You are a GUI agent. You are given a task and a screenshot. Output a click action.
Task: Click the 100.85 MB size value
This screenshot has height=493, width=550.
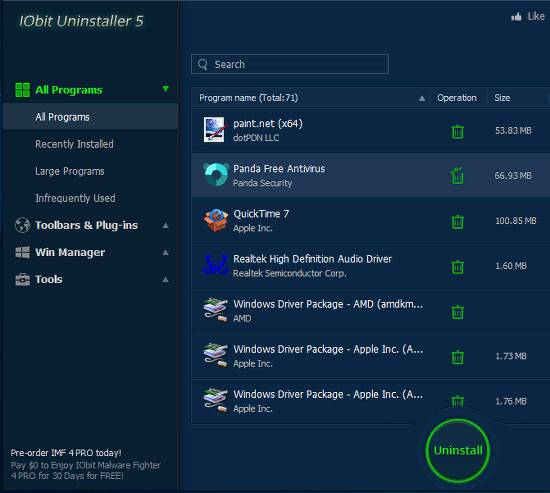pyautogui.click(x=516, y=221)
